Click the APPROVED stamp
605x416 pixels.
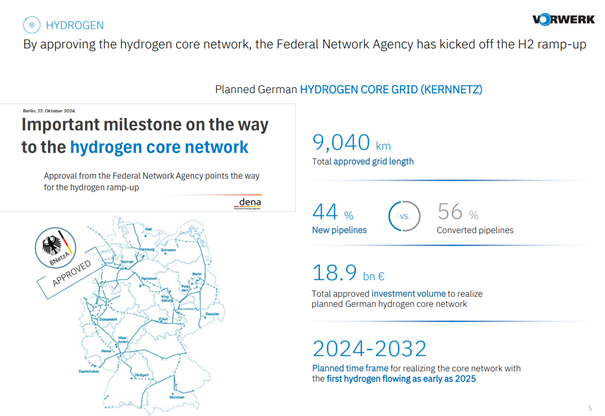tap(69, 274)
